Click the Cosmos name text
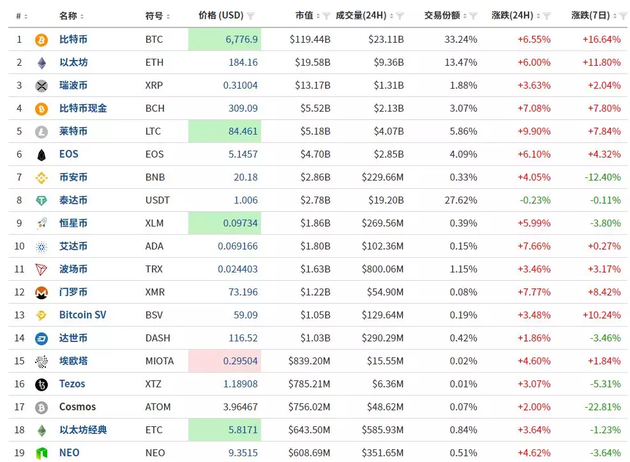Image resolution: width=630 pixels, height=462 pixels. pos(77,407)
